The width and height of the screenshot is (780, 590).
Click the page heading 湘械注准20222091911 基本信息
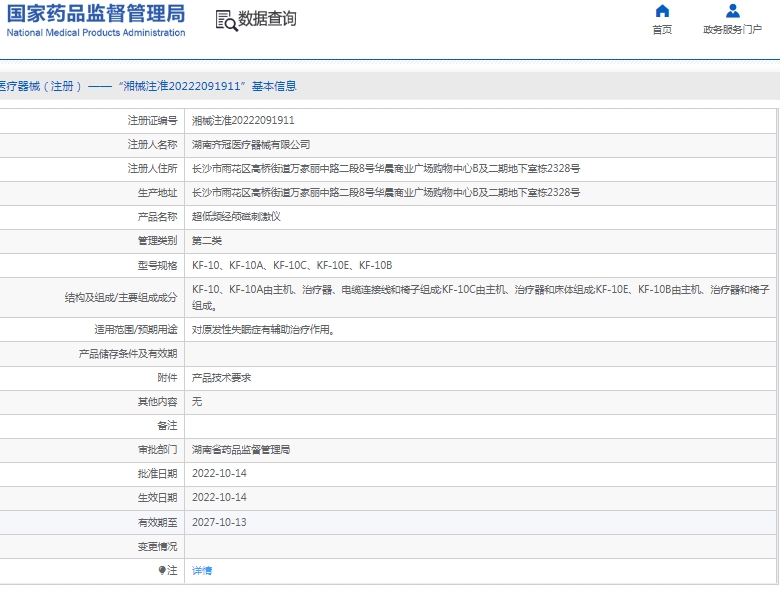207,86
